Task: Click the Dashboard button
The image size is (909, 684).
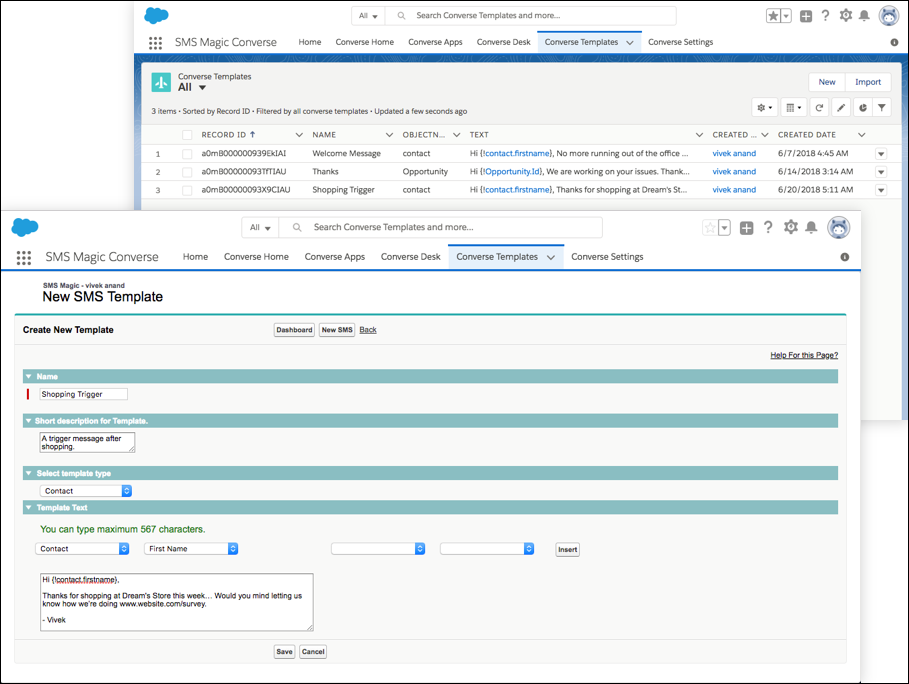Action: coord(294,330)
